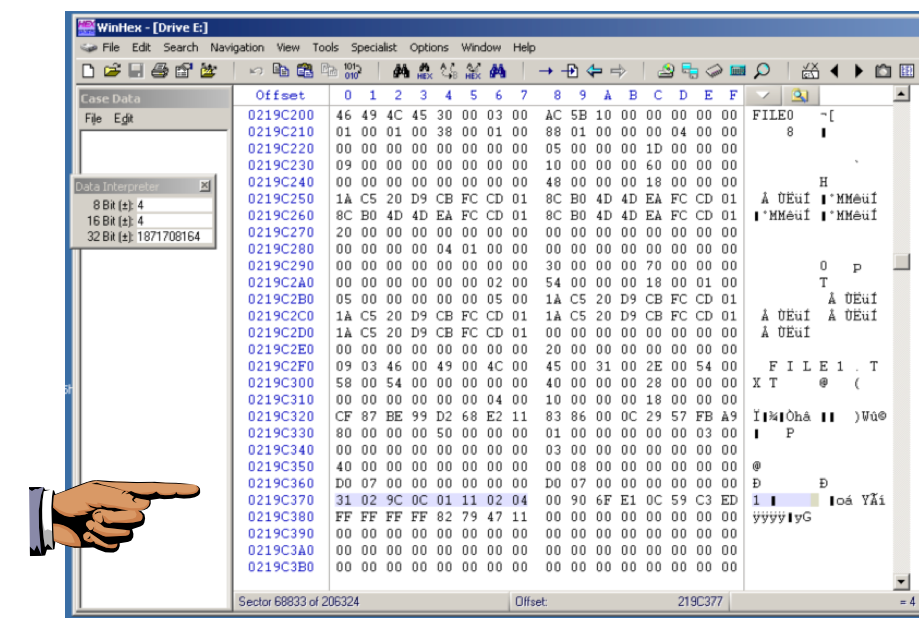919x622 pixels.
Task: Open the Search menu
Action: pos(181,47)
